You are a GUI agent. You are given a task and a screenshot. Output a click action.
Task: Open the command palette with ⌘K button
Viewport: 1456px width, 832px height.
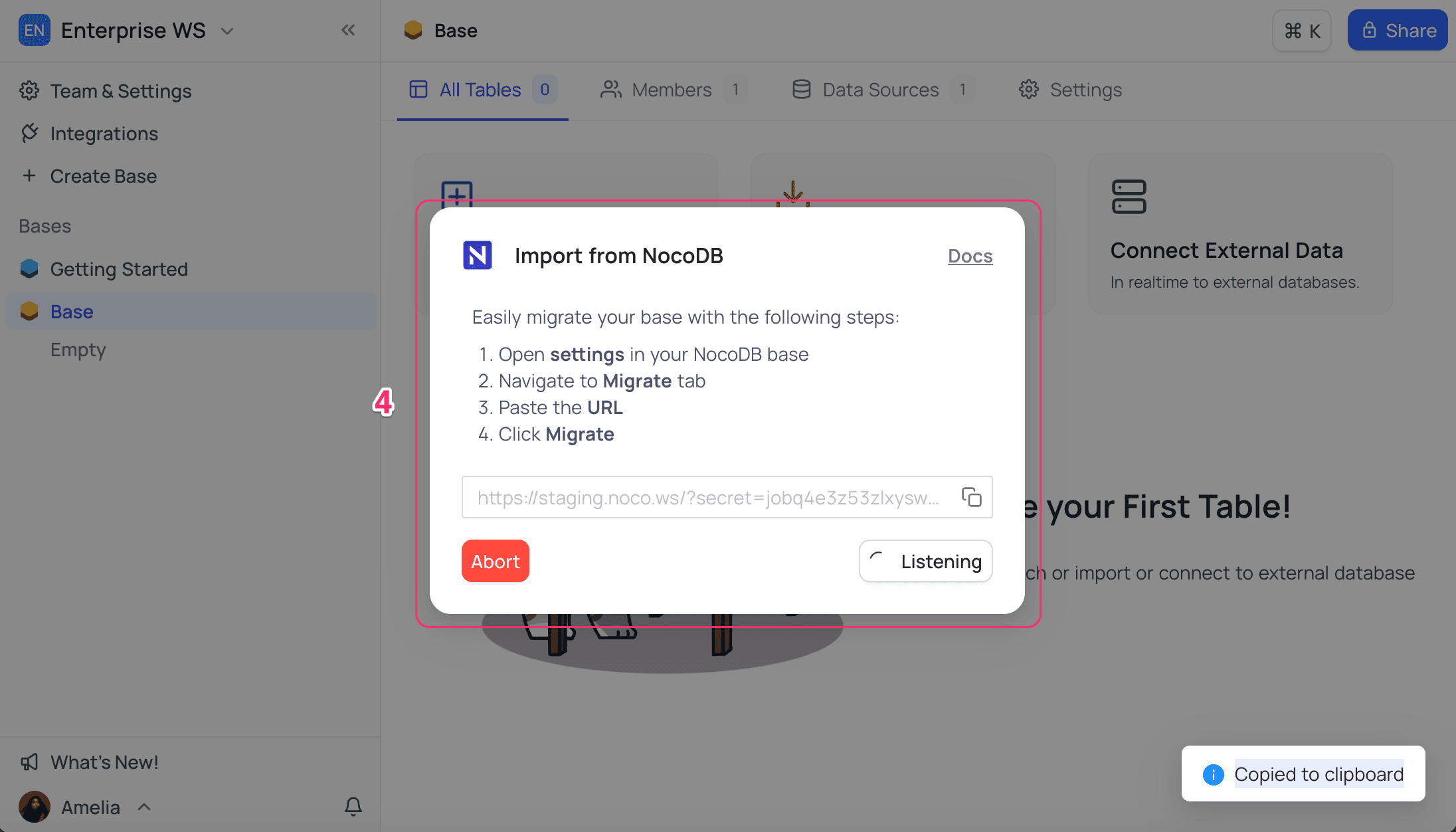pyautogui.click(x=1301, y=30)
